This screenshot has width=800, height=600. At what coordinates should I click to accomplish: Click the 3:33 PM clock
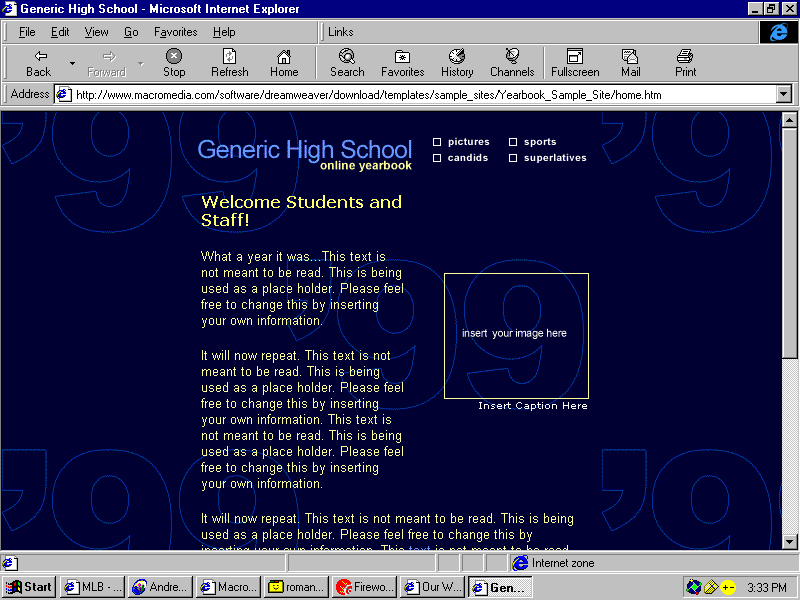(767, 588)
